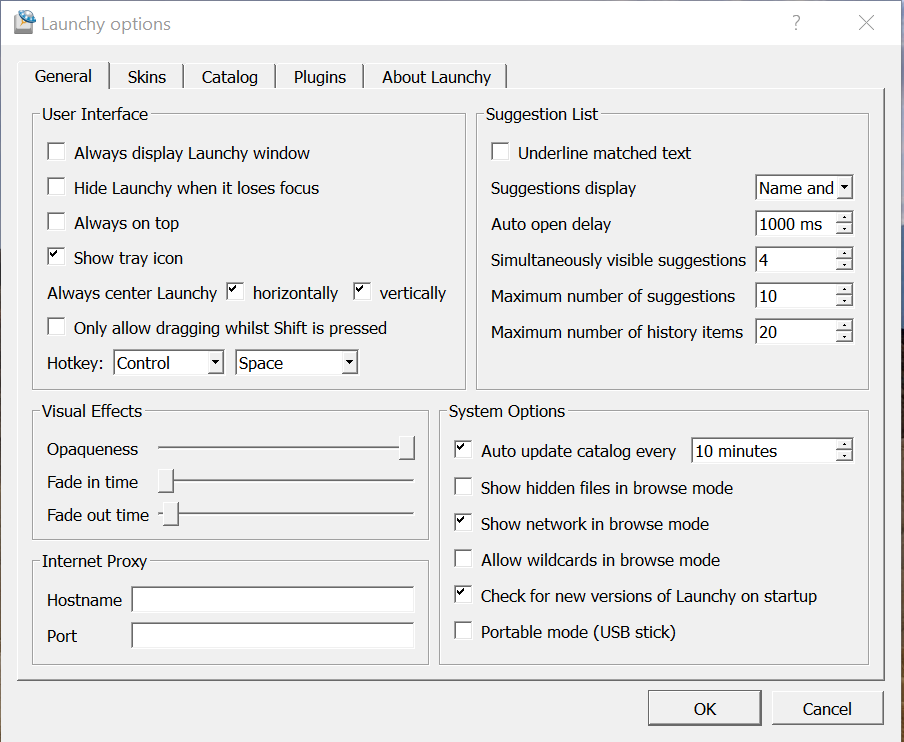This screenshot has height=742, width=904.
Task: Increase Auto open delay with up arrow
Action: (x=845, y=218)
